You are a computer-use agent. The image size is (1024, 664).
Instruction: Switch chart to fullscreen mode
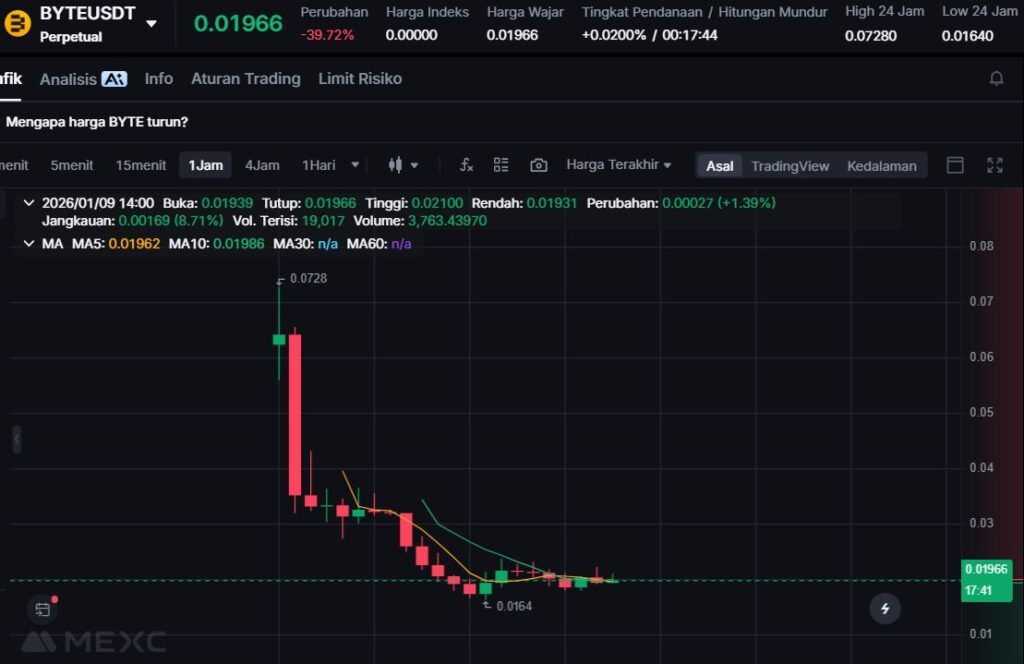(x=995, y=165)
